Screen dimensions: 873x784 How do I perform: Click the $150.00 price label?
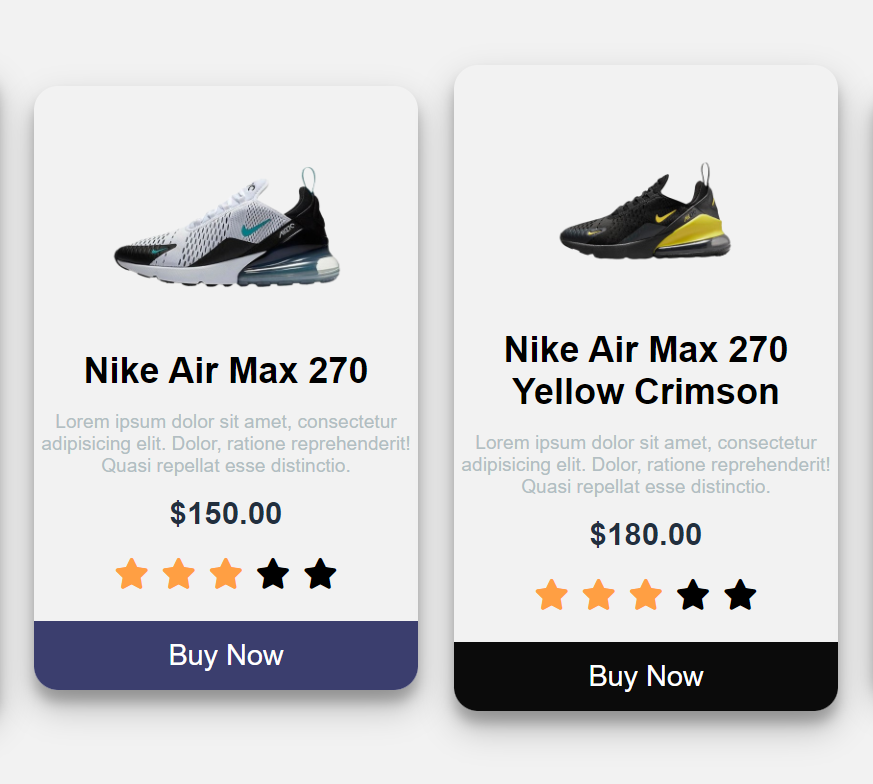226,513
